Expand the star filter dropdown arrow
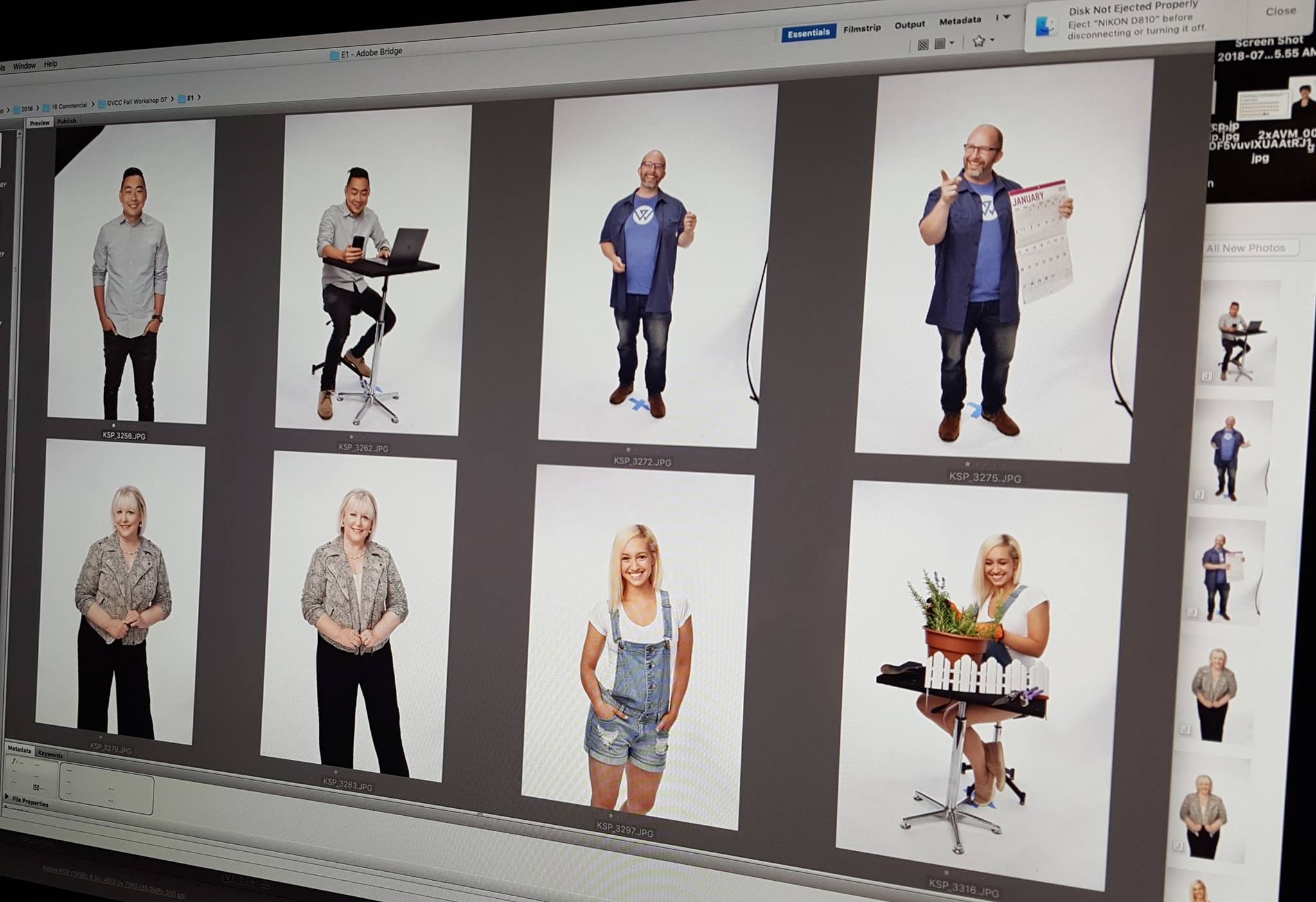This screenshot has width=1316, height=902. 993,40
